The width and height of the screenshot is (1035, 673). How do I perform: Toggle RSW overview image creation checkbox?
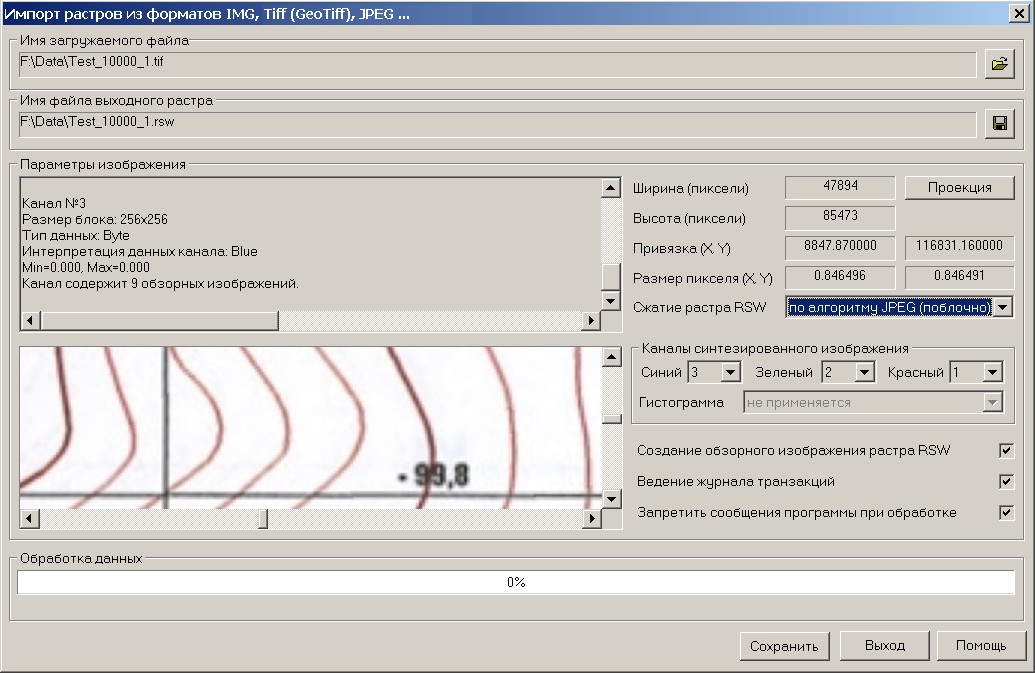pyautogui.click(x=1006, y=451)
